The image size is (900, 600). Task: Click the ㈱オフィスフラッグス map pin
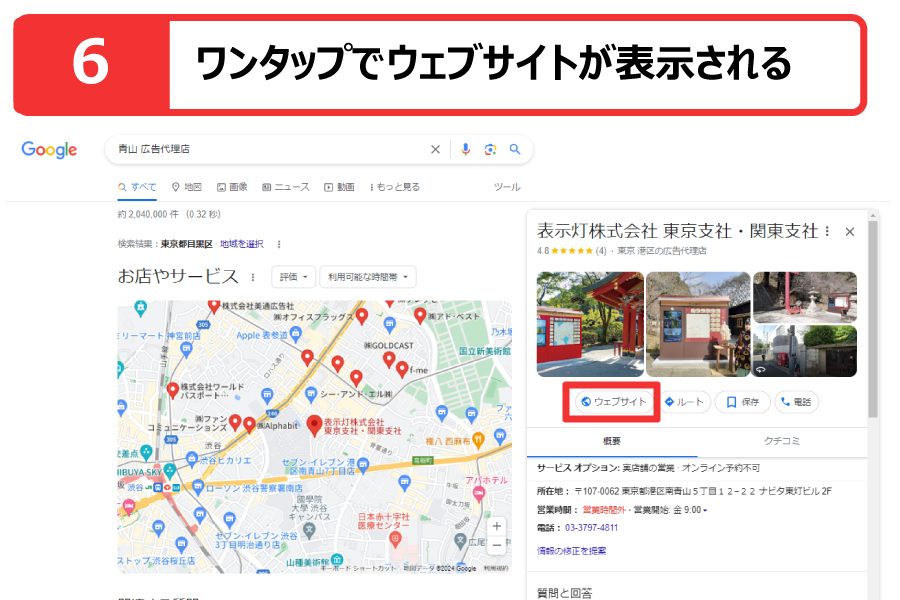[x=362, y=316]
